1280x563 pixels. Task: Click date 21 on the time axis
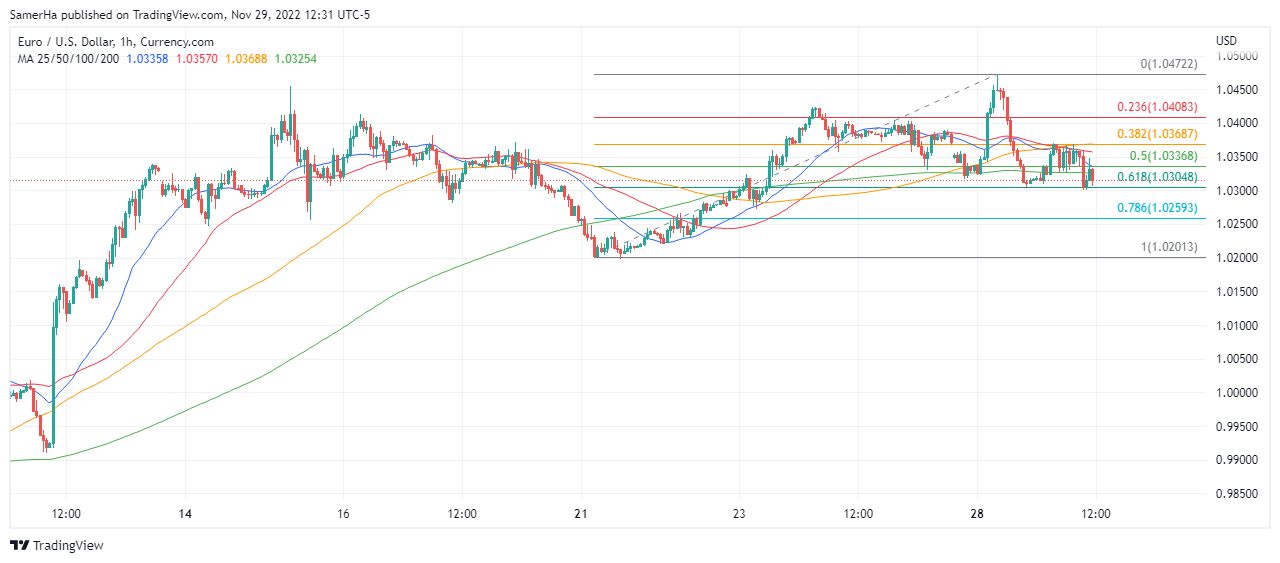click(581, 513)
